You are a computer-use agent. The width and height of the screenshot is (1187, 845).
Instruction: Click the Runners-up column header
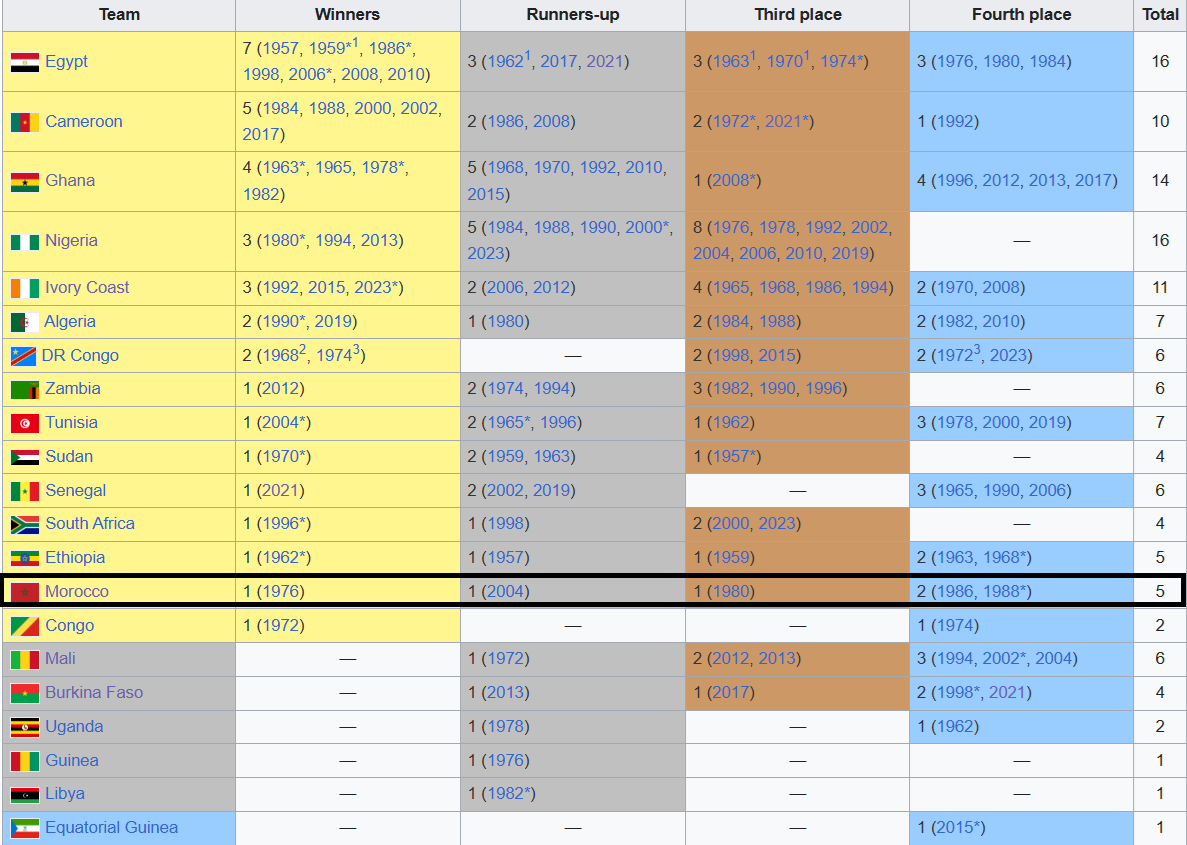coord(573,14)
